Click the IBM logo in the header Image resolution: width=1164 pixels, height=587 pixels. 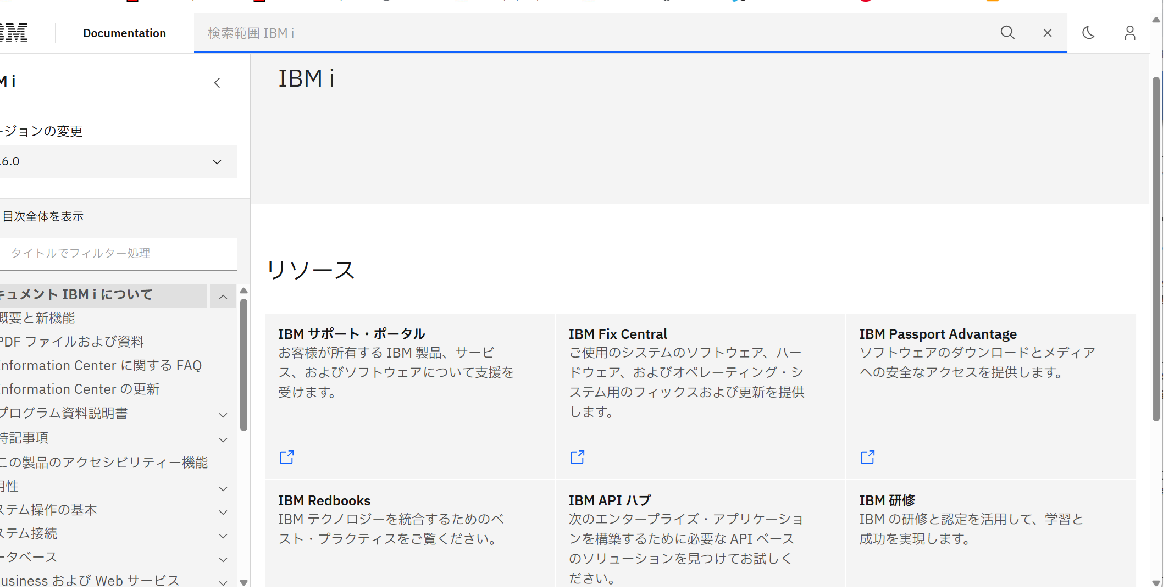(13, 33)
